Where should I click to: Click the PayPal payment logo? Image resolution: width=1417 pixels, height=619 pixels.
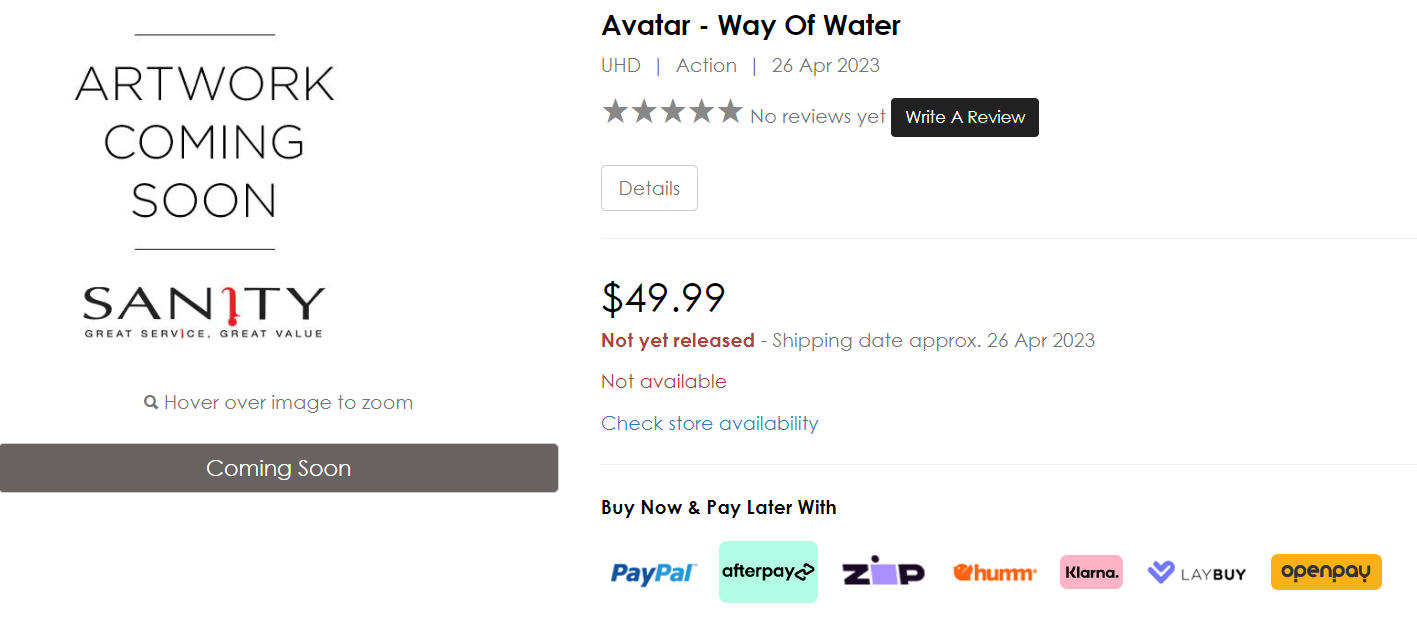(x=653, y=573)
